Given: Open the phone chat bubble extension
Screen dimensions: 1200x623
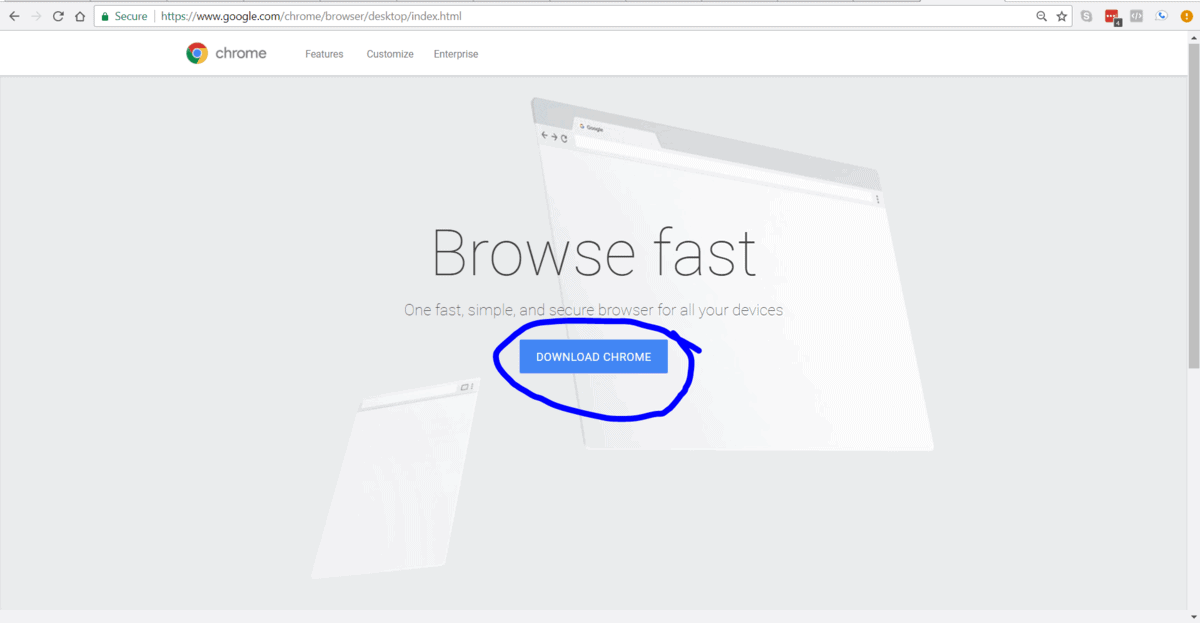Looking at the screenshot, I should click(1161, 16).
